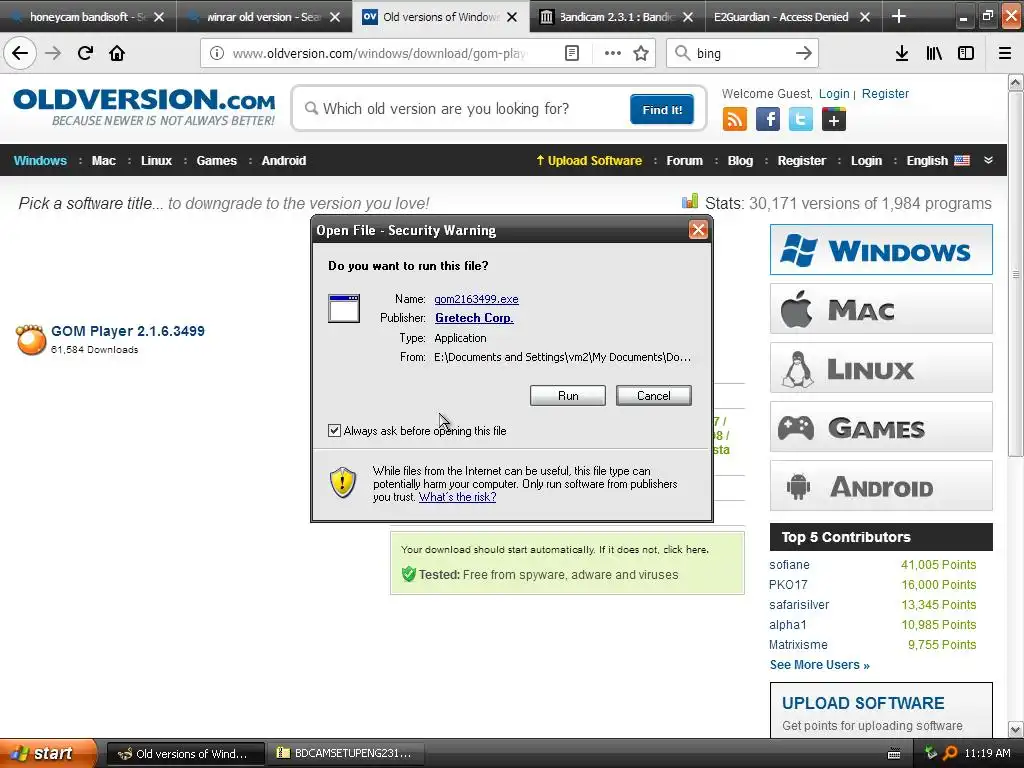Open the Start button on taskbar

[47, 753]
